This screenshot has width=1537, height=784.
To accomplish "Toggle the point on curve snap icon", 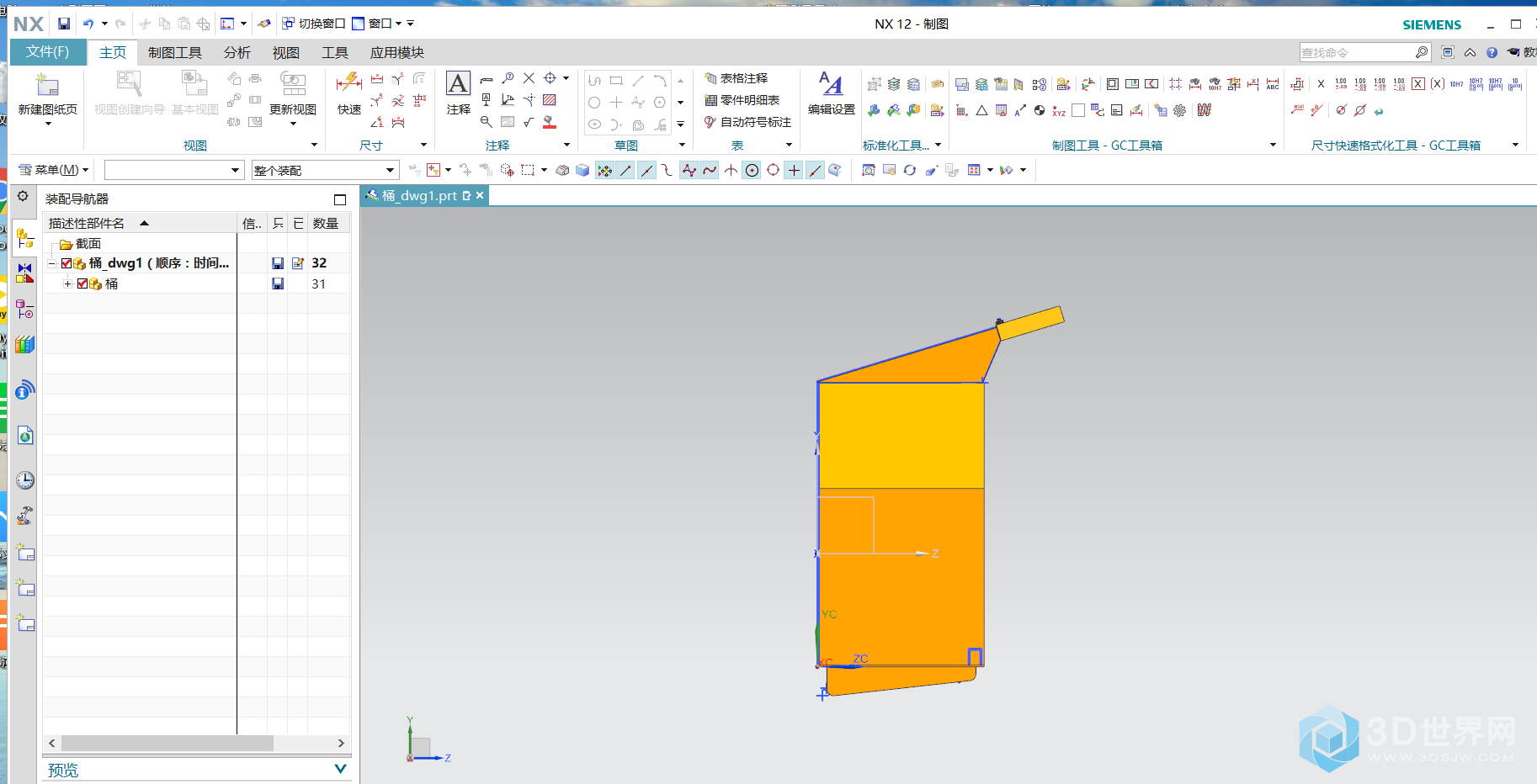I will [815, 170].
